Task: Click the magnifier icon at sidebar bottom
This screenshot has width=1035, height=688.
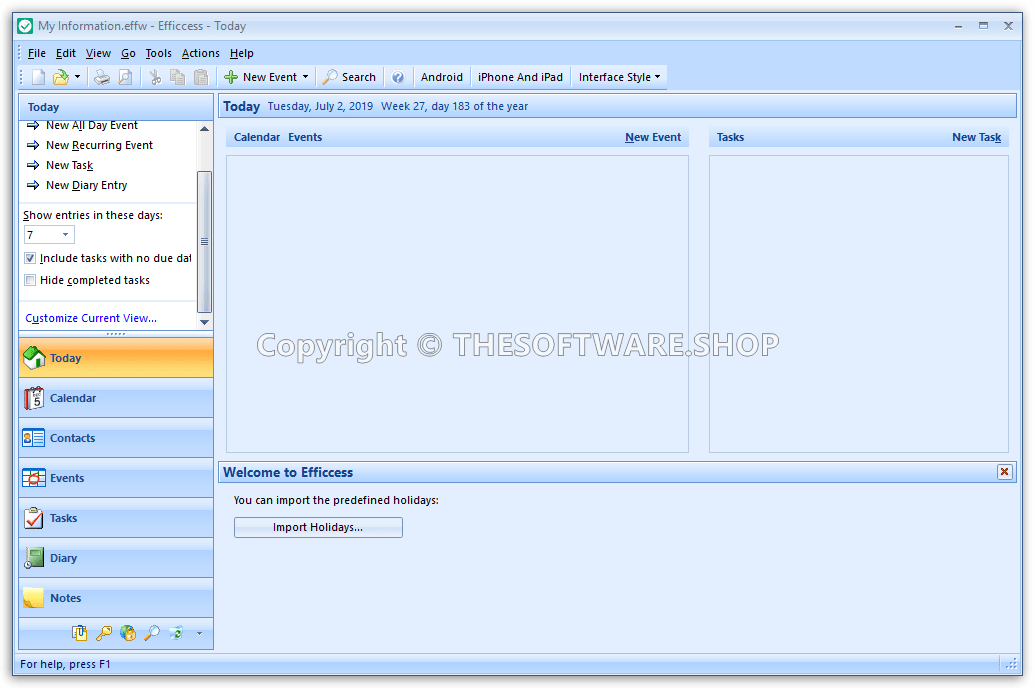Action: click(x=152, y=633)
